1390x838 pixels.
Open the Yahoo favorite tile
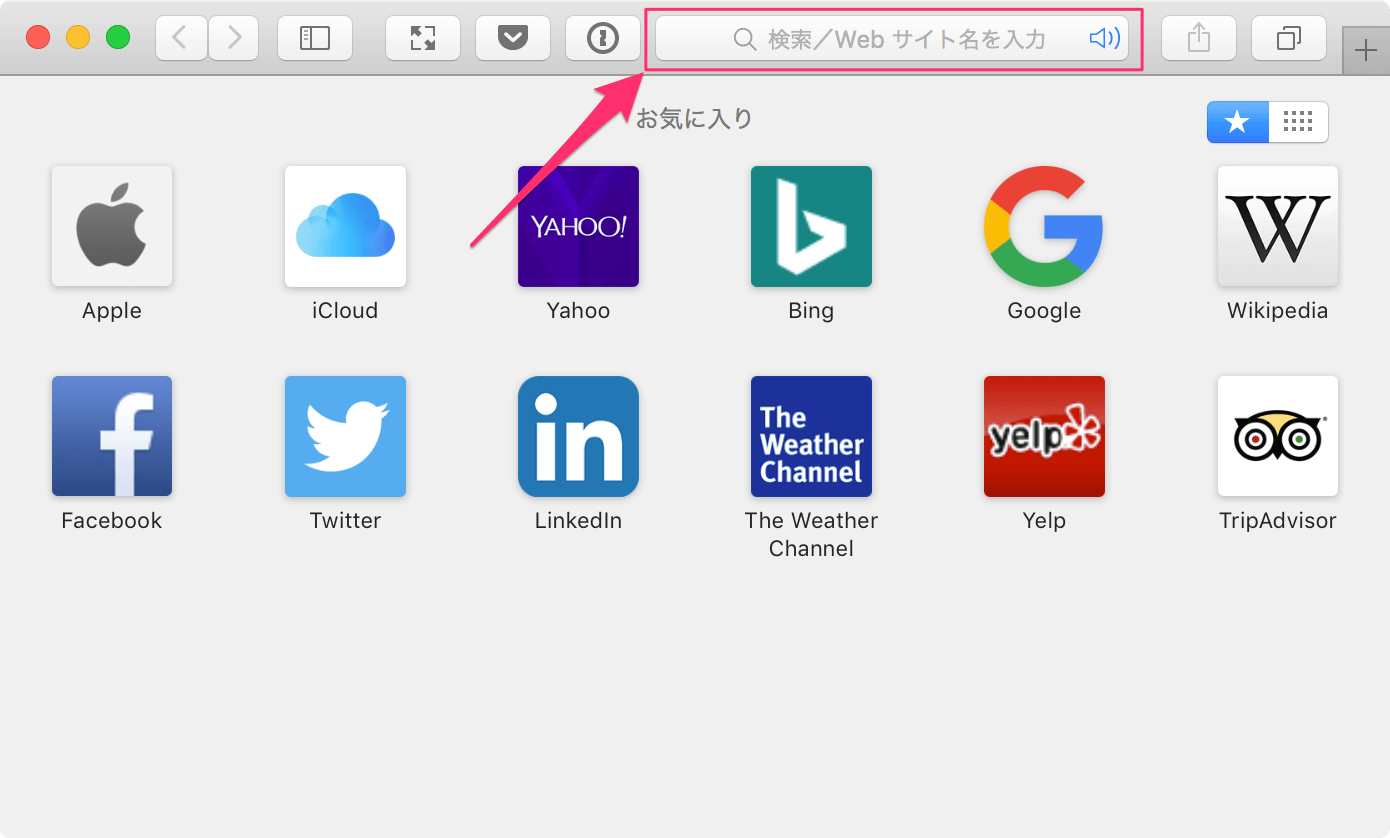578,226
